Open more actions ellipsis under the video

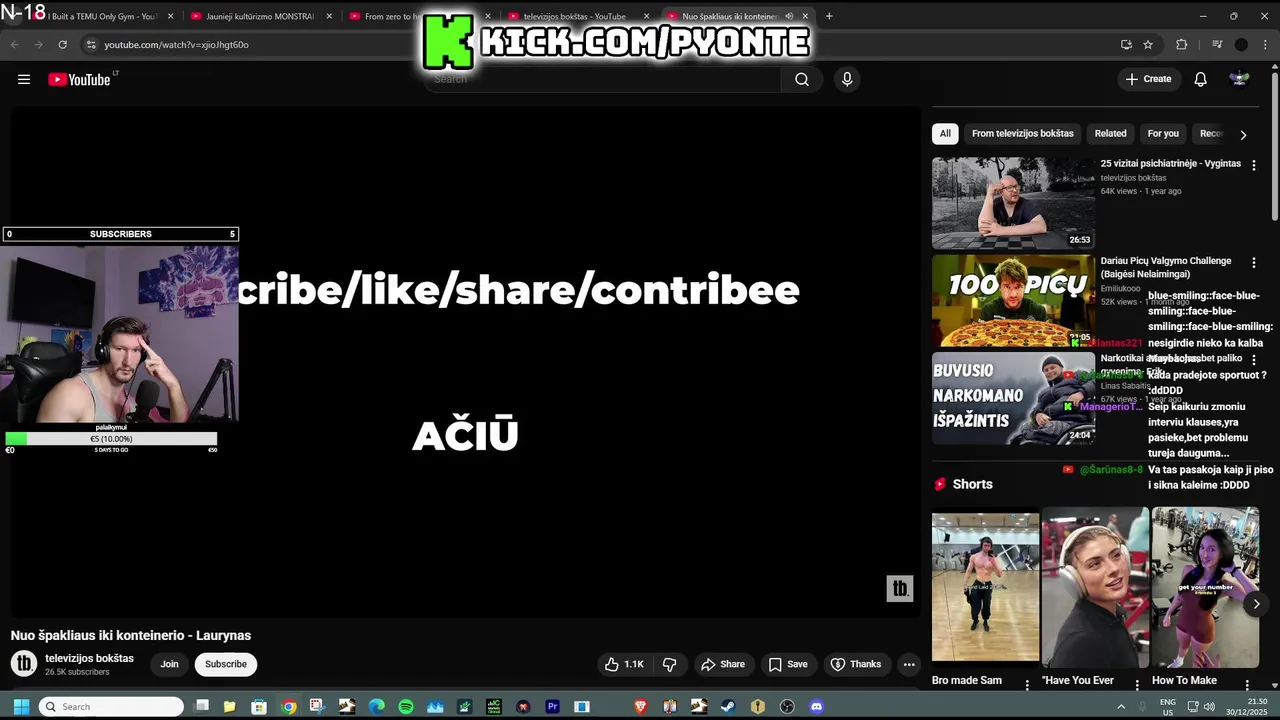(909, 664)
